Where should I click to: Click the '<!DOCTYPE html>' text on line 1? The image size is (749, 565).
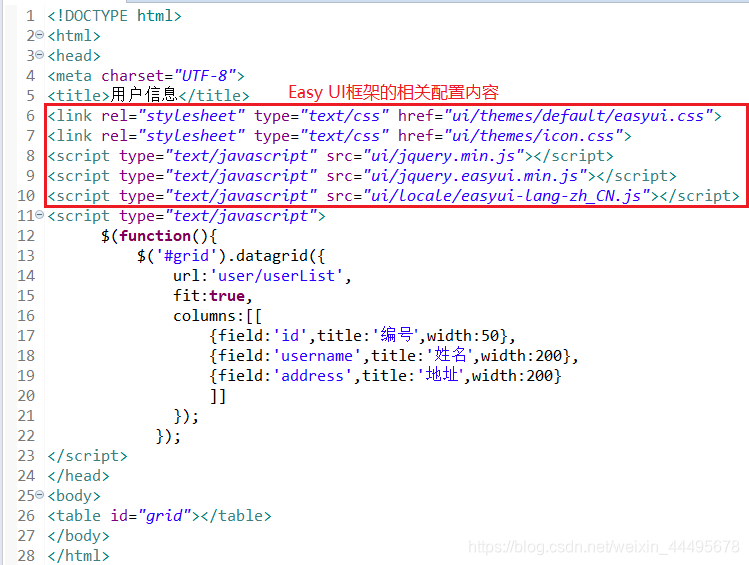[x=114, y=16]
